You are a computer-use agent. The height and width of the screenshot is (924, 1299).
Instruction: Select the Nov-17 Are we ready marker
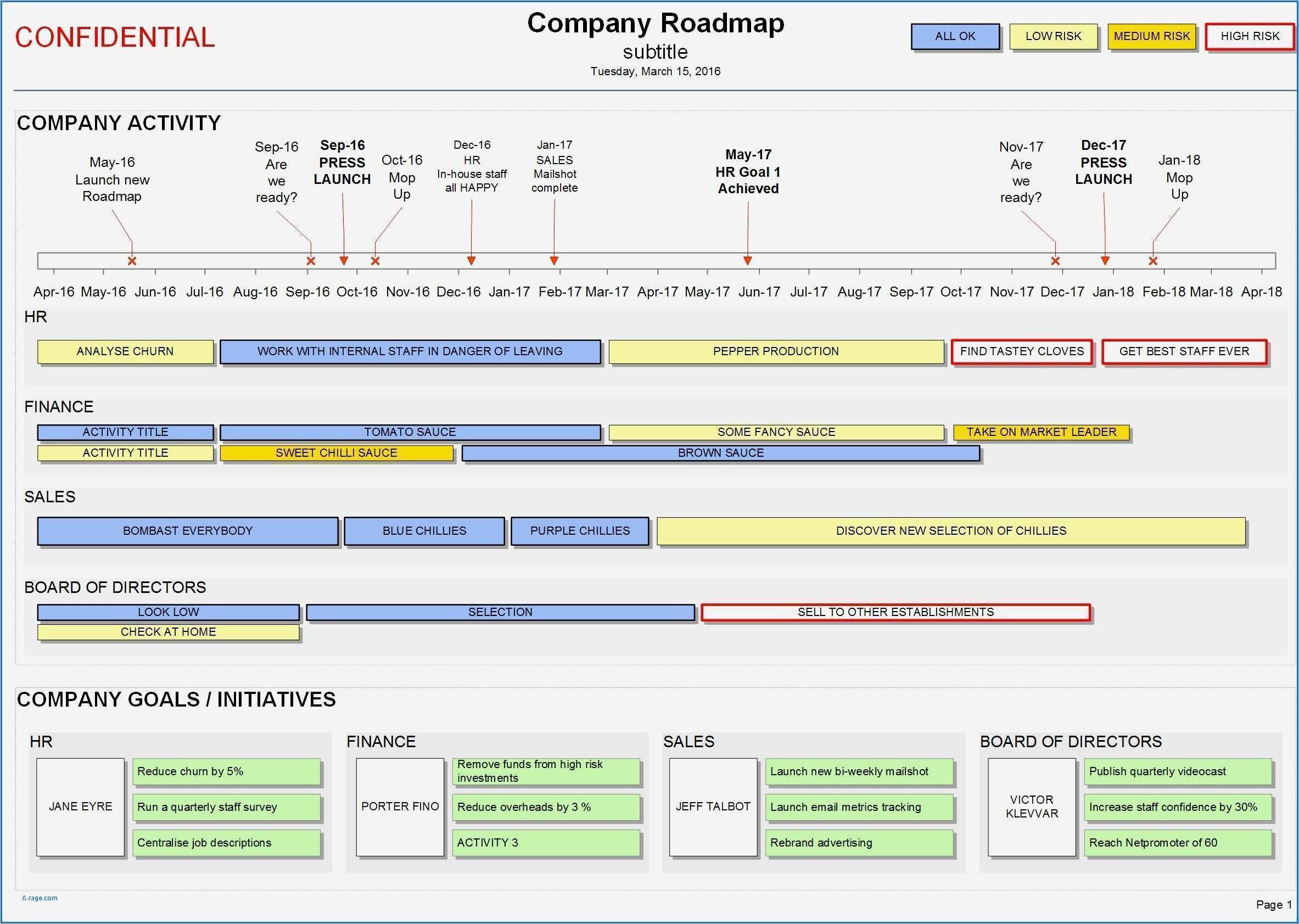coord(1055,261)
